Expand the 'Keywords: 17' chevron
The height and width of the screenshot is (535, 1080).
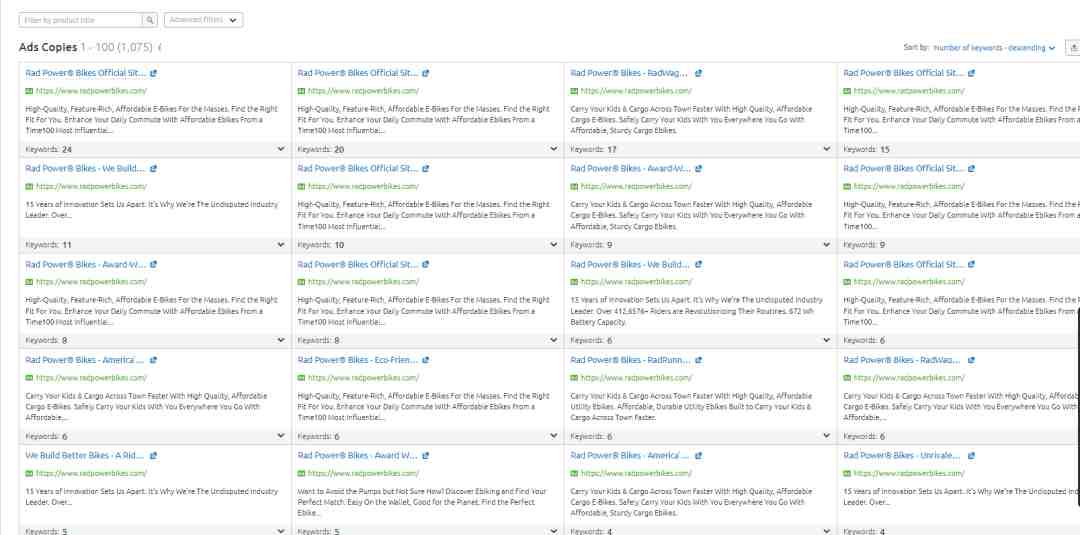826,149
